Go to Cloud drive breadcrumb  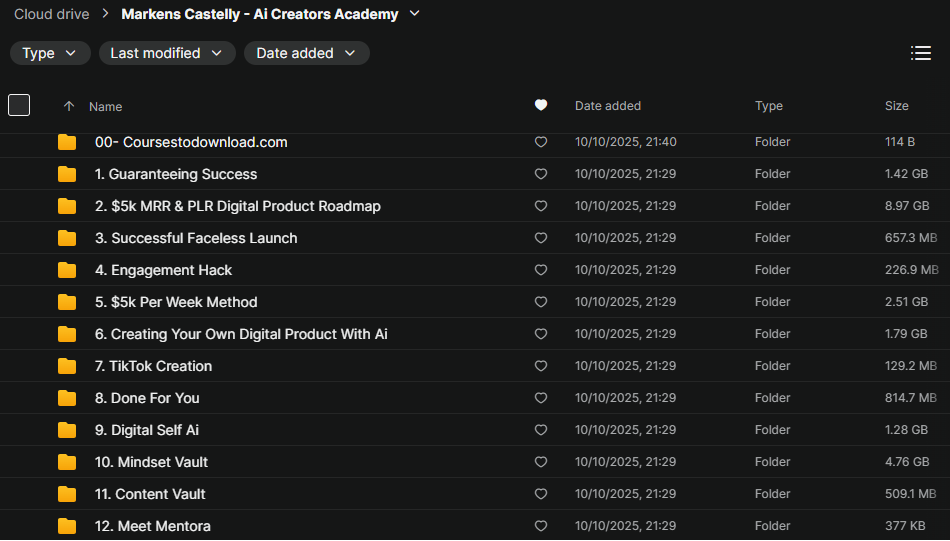coord(51,14)
